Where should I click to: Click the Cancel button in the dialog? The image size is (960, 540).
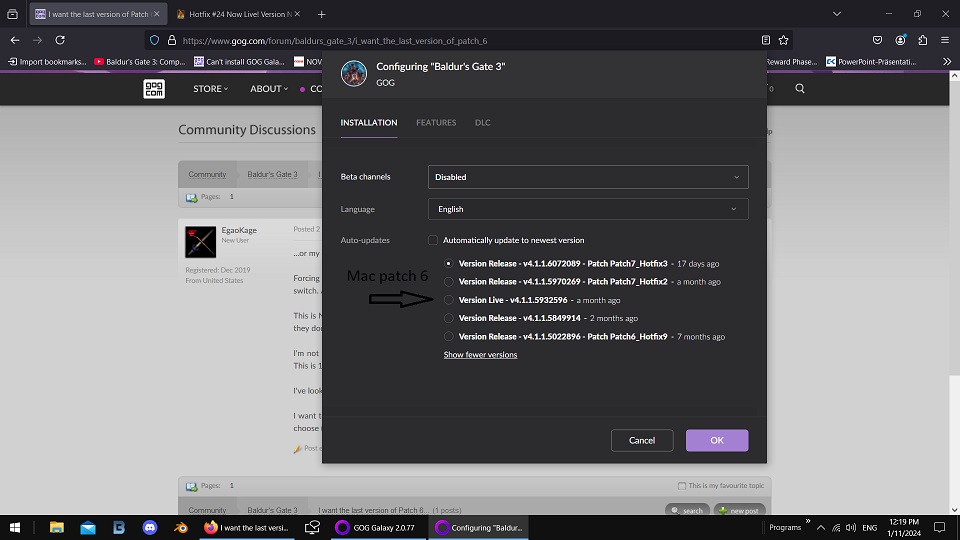click(642, 440)
